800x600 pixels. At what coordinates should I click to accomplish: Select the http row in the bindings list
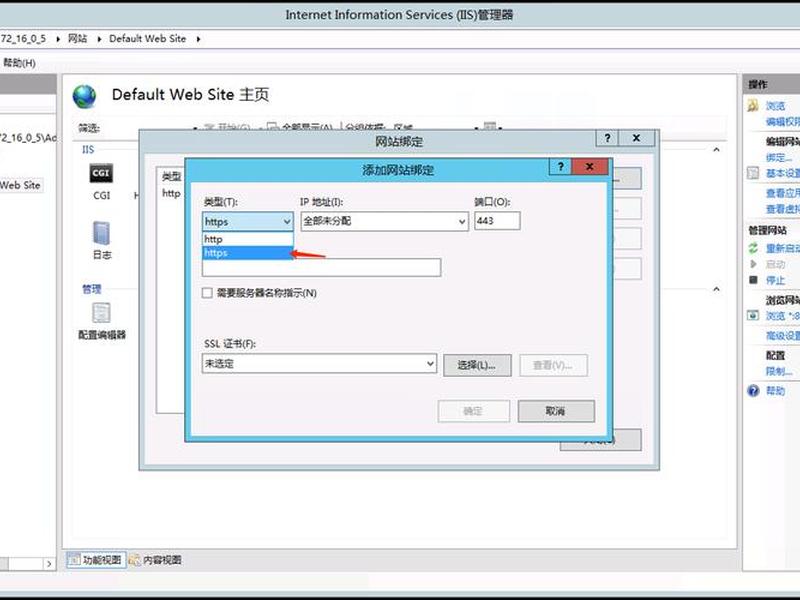point(171,193)
